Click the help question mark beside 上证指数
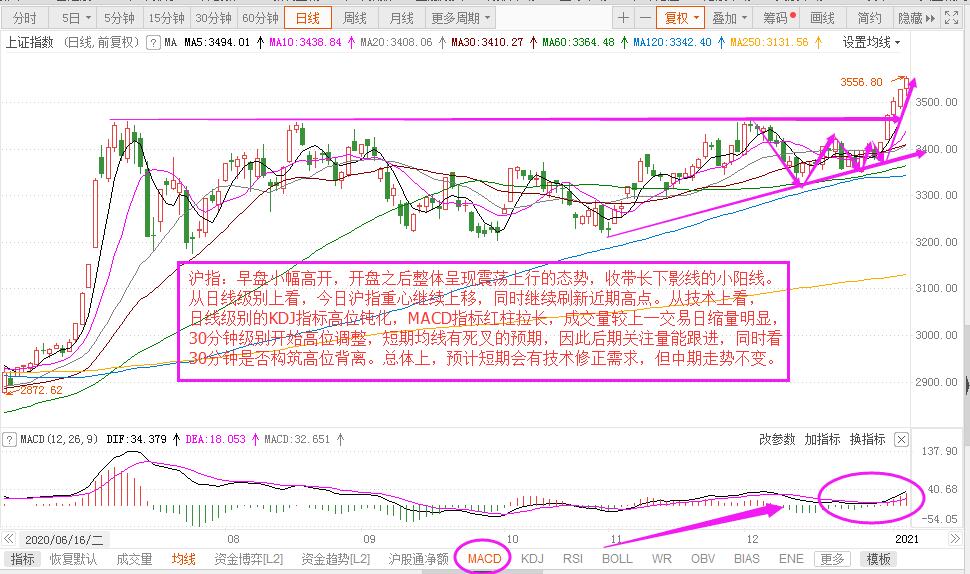This screenshot has width=970, height=574. click(152, 43)
